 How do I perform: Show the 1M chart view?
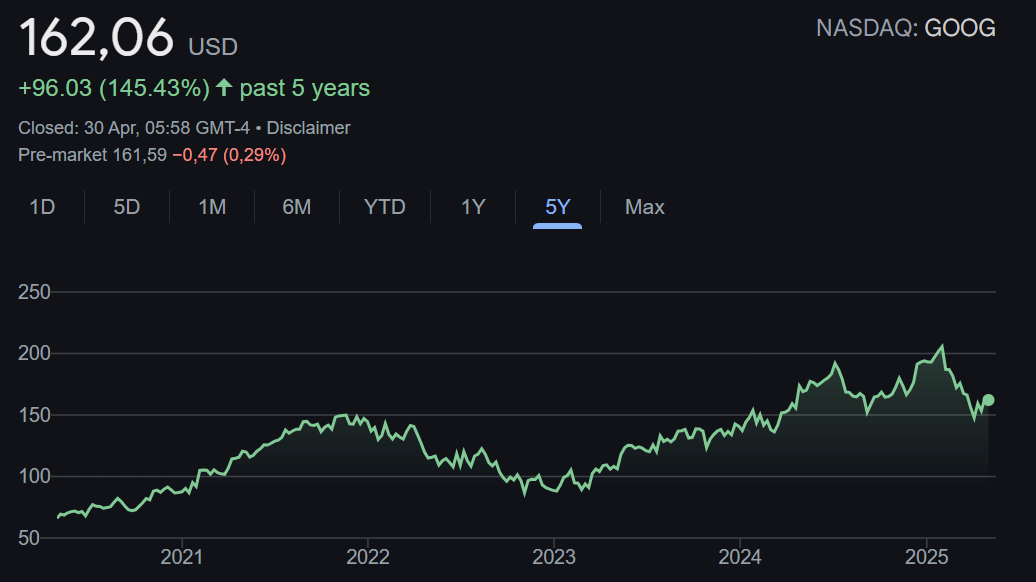(x=212, y=207)
